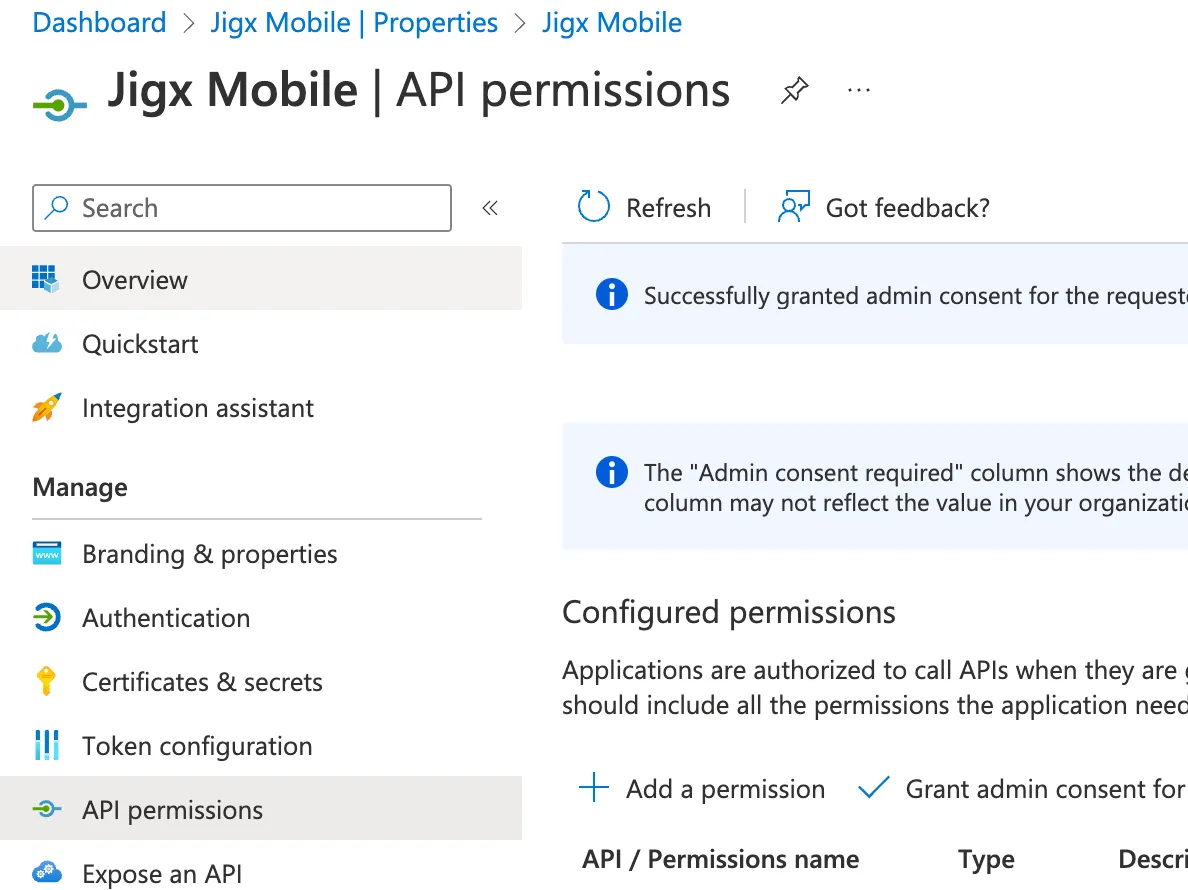Click the successfully granted admin consent message
This screenshot has width=1188, height=890.
[915, 295]
